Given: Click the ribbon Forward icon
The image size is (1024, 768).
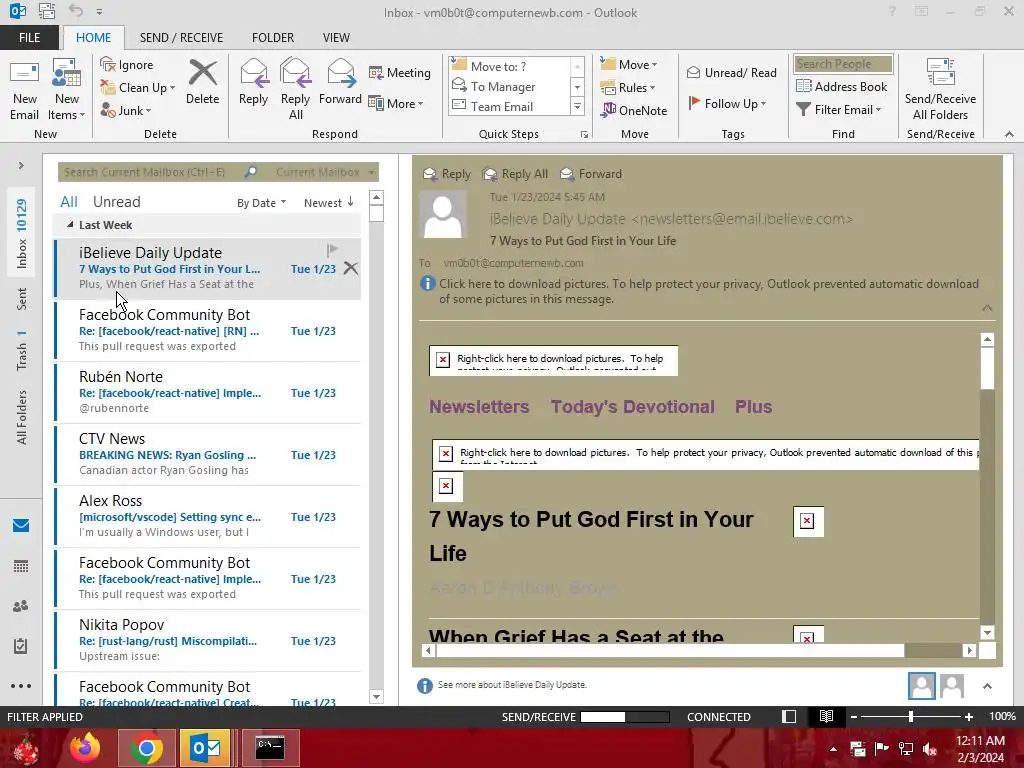Looking at the screenshot, I should coord(340,82).
